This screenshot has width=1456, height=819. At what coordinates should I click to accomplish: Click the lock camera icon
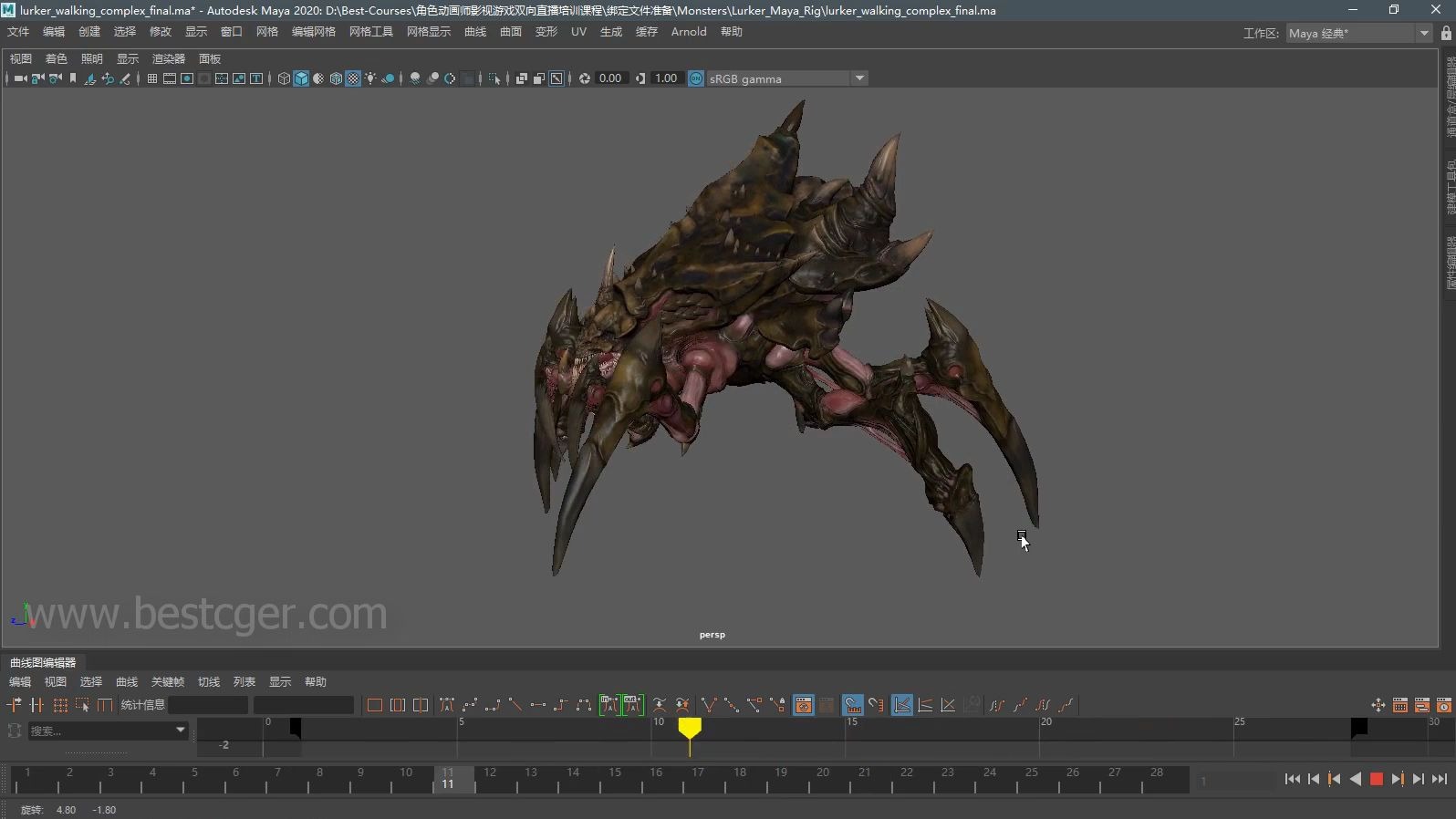click(x=38, y=78)
